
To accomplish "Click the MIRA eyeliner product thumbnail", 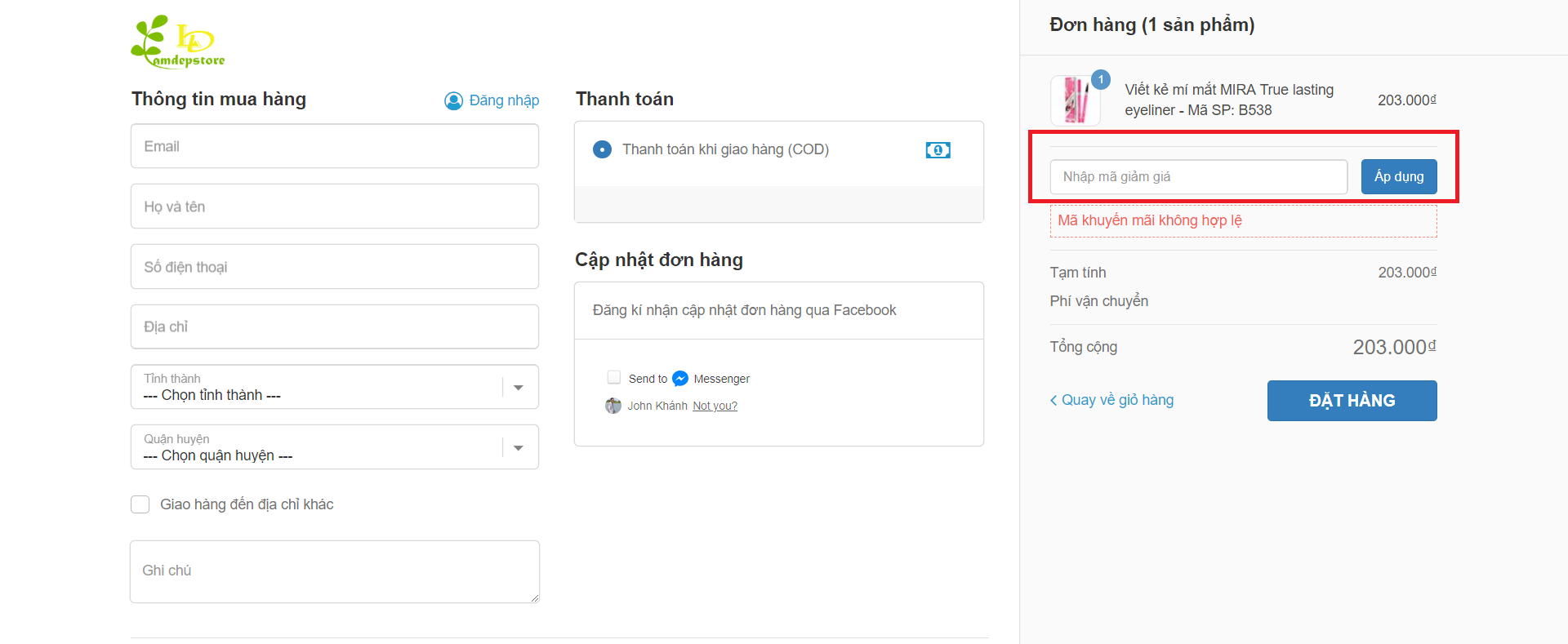I will 1075,100.
